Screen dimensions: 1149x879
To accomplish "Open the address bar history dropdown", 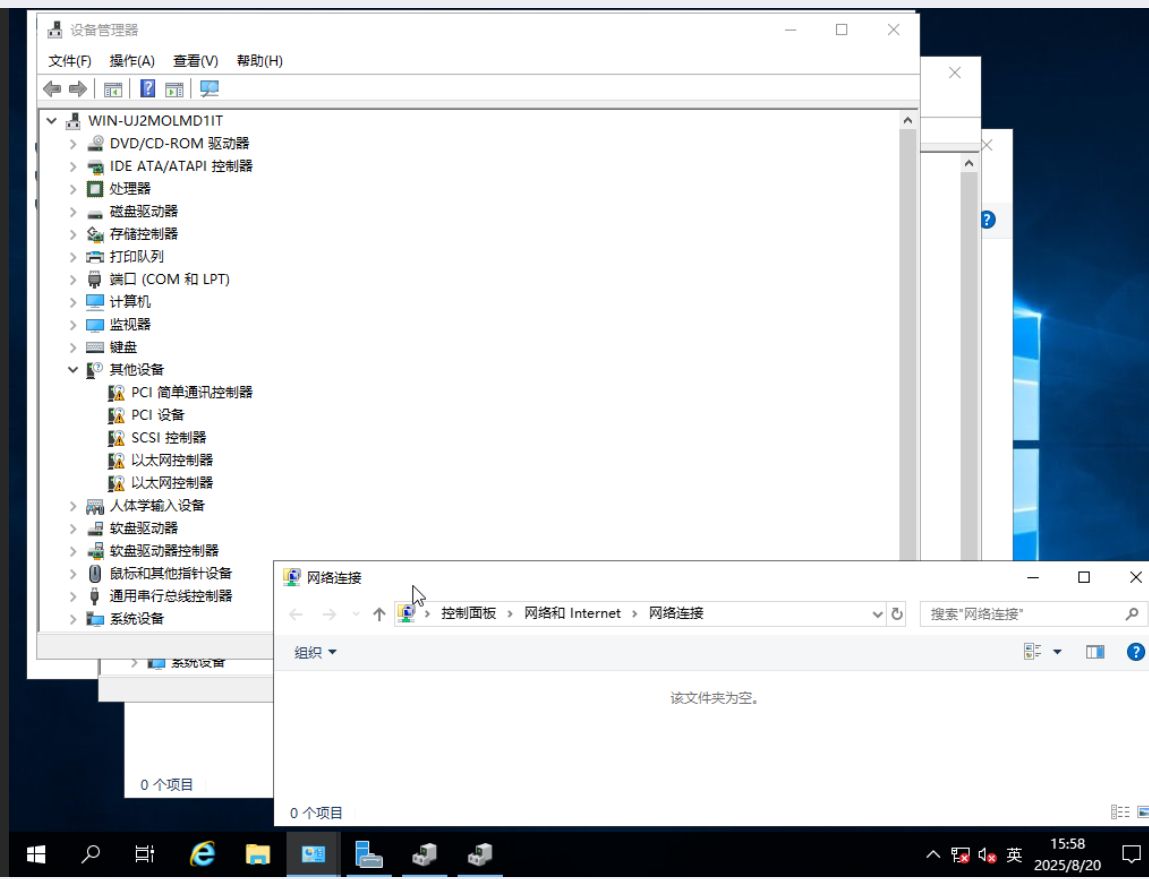I will [877, 614].
